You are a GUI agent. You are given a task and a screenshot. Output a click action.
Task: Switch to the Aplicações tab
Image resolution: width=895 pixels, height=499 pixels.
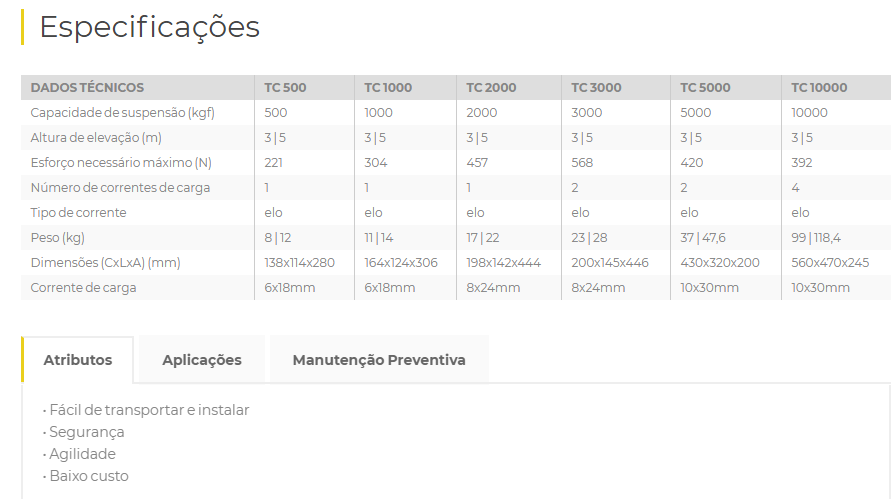[202, 360]
